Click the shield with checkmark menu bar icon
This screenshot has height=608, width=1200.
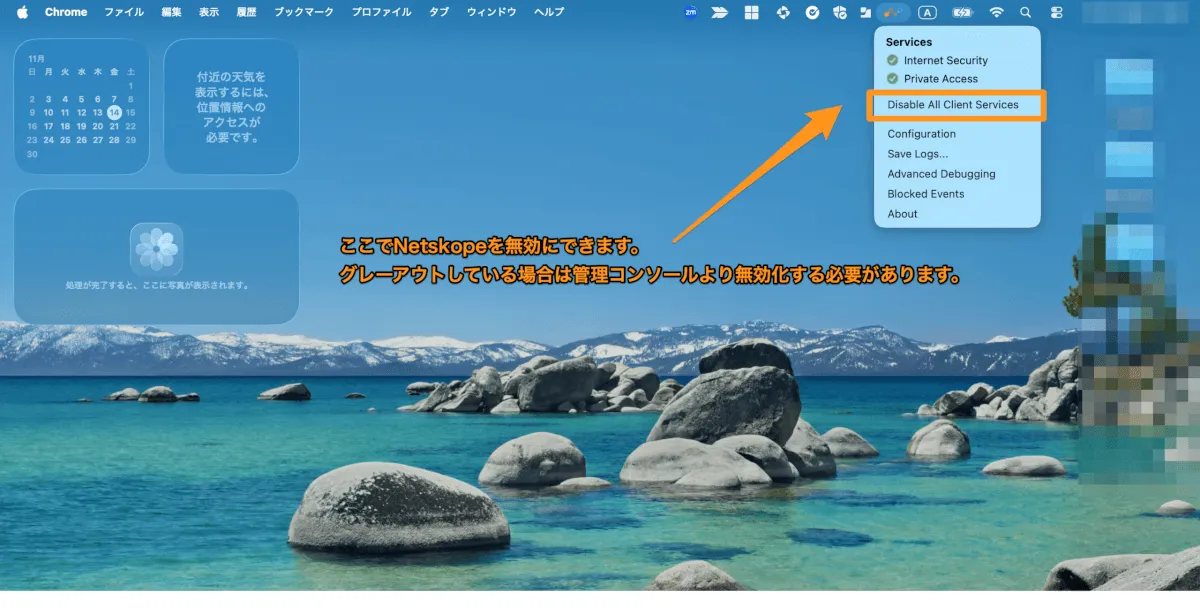coord(840,12)
